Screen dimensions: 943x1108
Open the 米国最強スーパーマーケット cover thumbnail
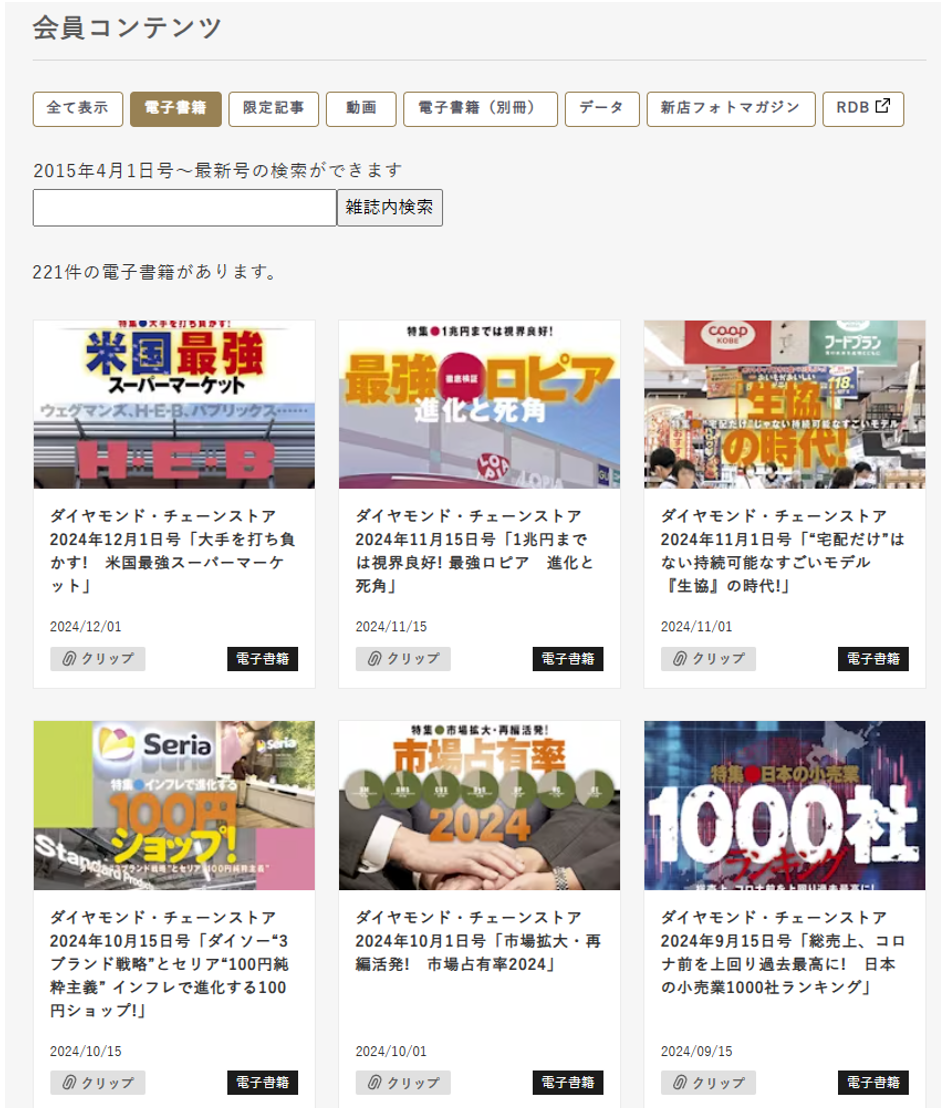coord(174,404)
